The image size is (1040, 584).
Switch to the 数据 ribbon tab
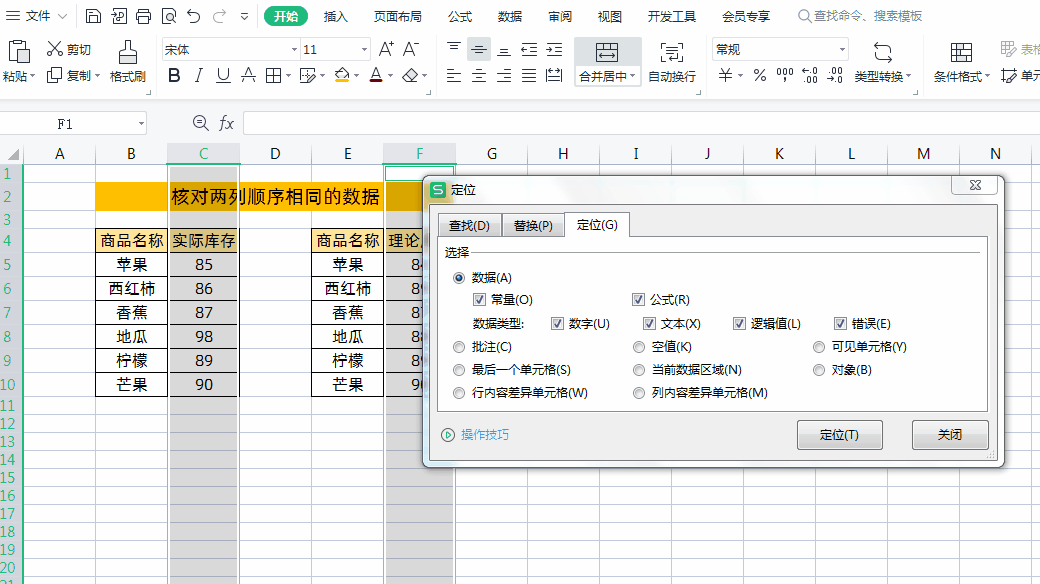(509, 17)
